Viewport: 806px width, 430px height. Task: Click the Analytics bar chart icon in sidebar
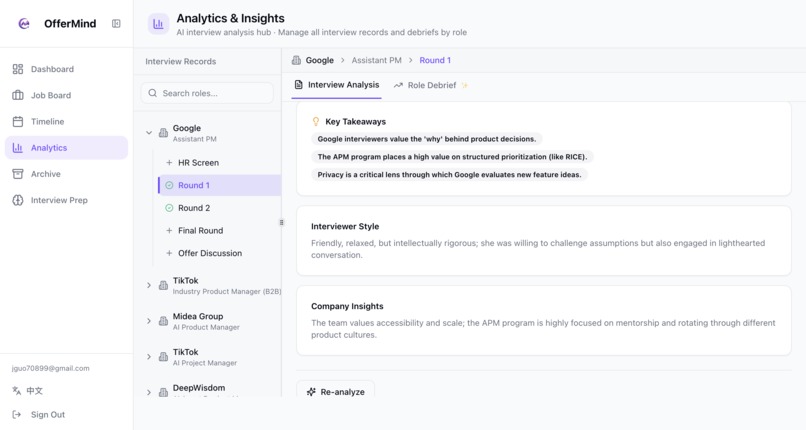click(18, 147)
